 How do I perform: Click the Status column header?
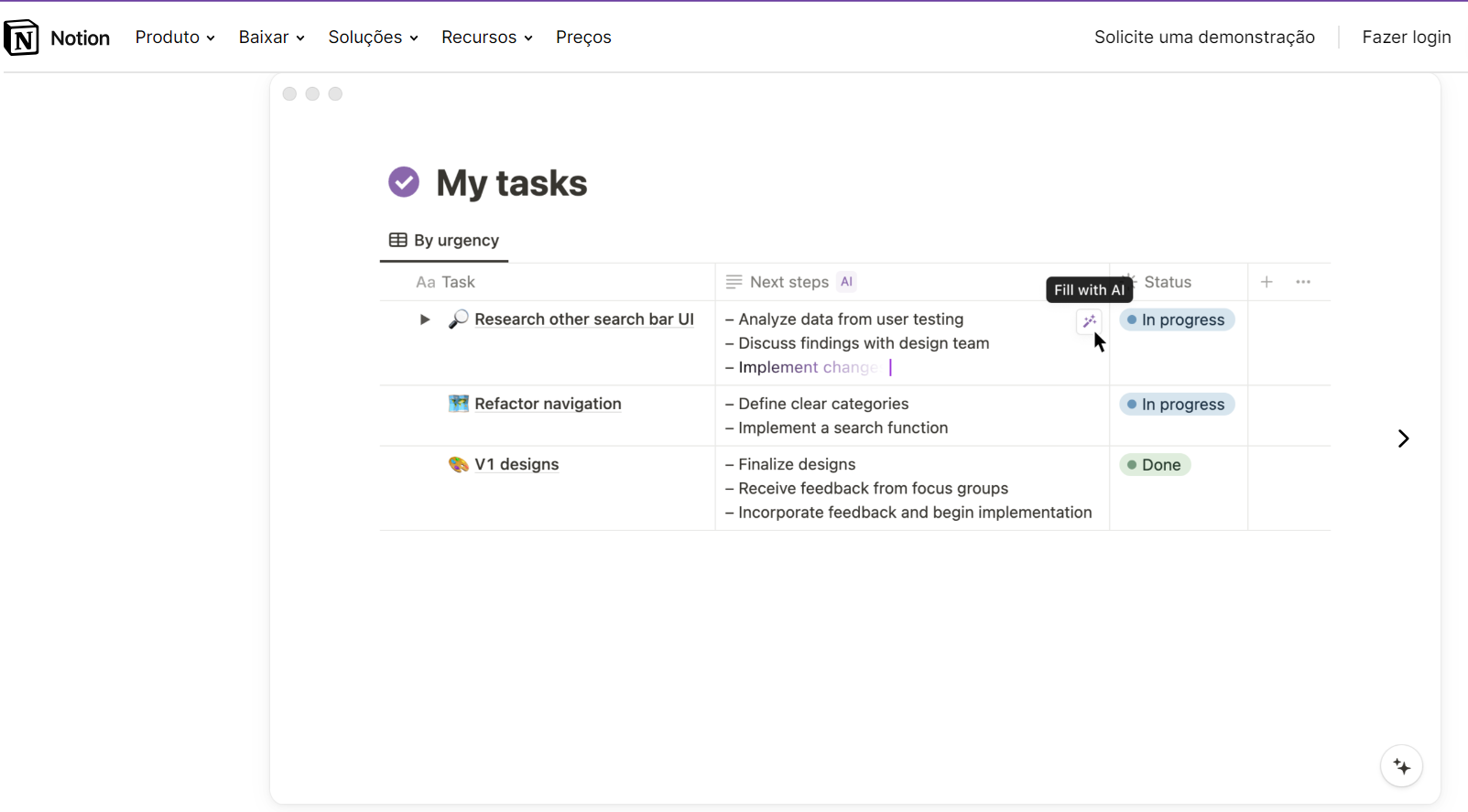click(x=1179, y=282)
